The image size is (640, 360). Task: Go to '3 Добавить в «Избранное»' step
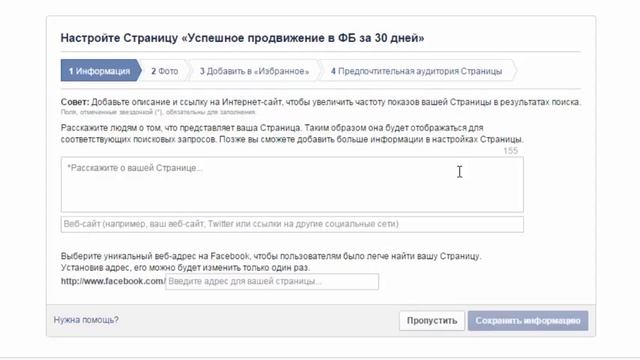click(x=254, y=71)
